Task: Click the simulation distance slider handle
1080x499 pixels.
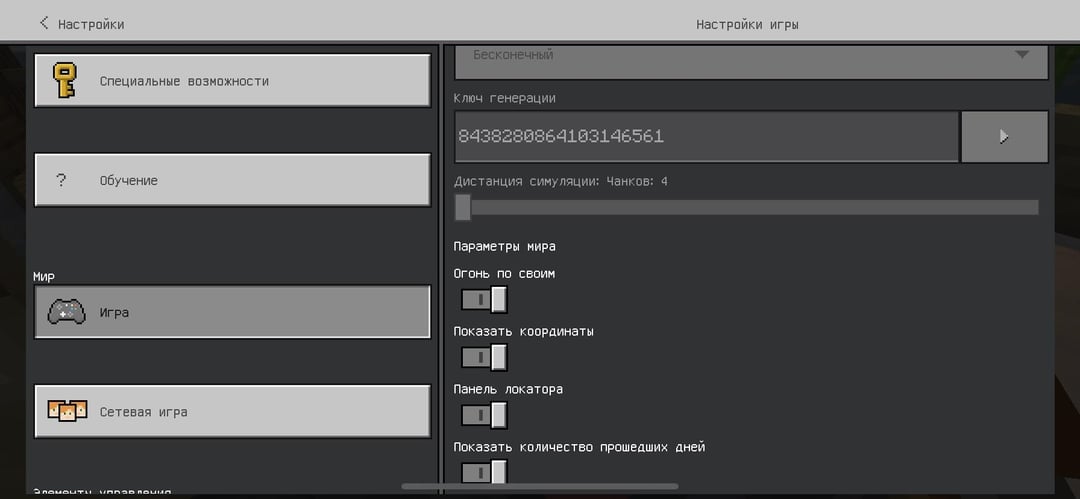Action: click(463, 207)
